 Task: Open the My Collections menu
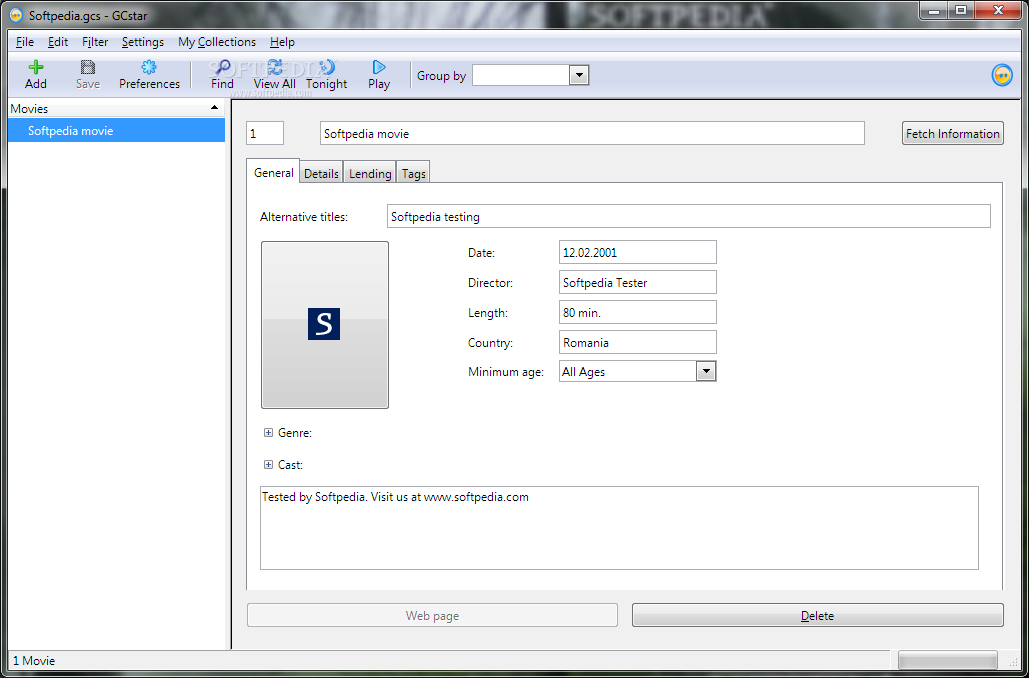coord(217,42)
